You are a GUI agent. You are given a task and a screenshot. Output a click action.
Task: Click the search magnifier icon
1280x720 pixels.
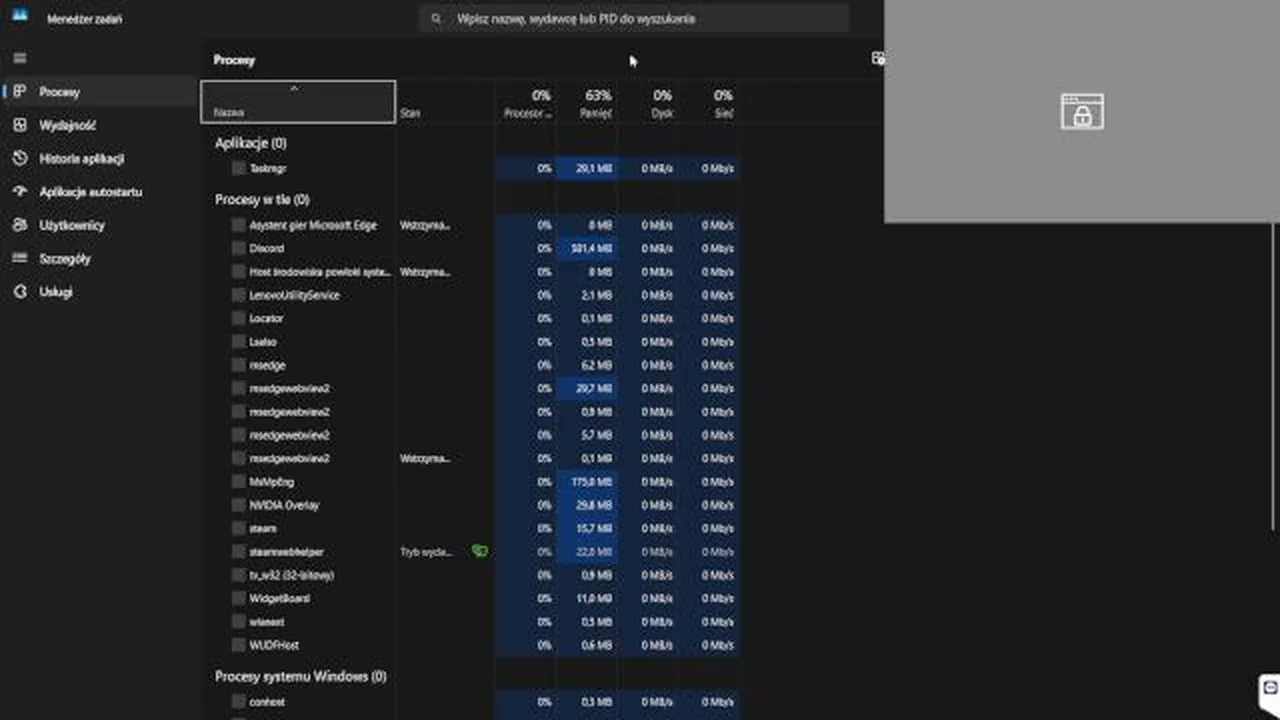436,18
